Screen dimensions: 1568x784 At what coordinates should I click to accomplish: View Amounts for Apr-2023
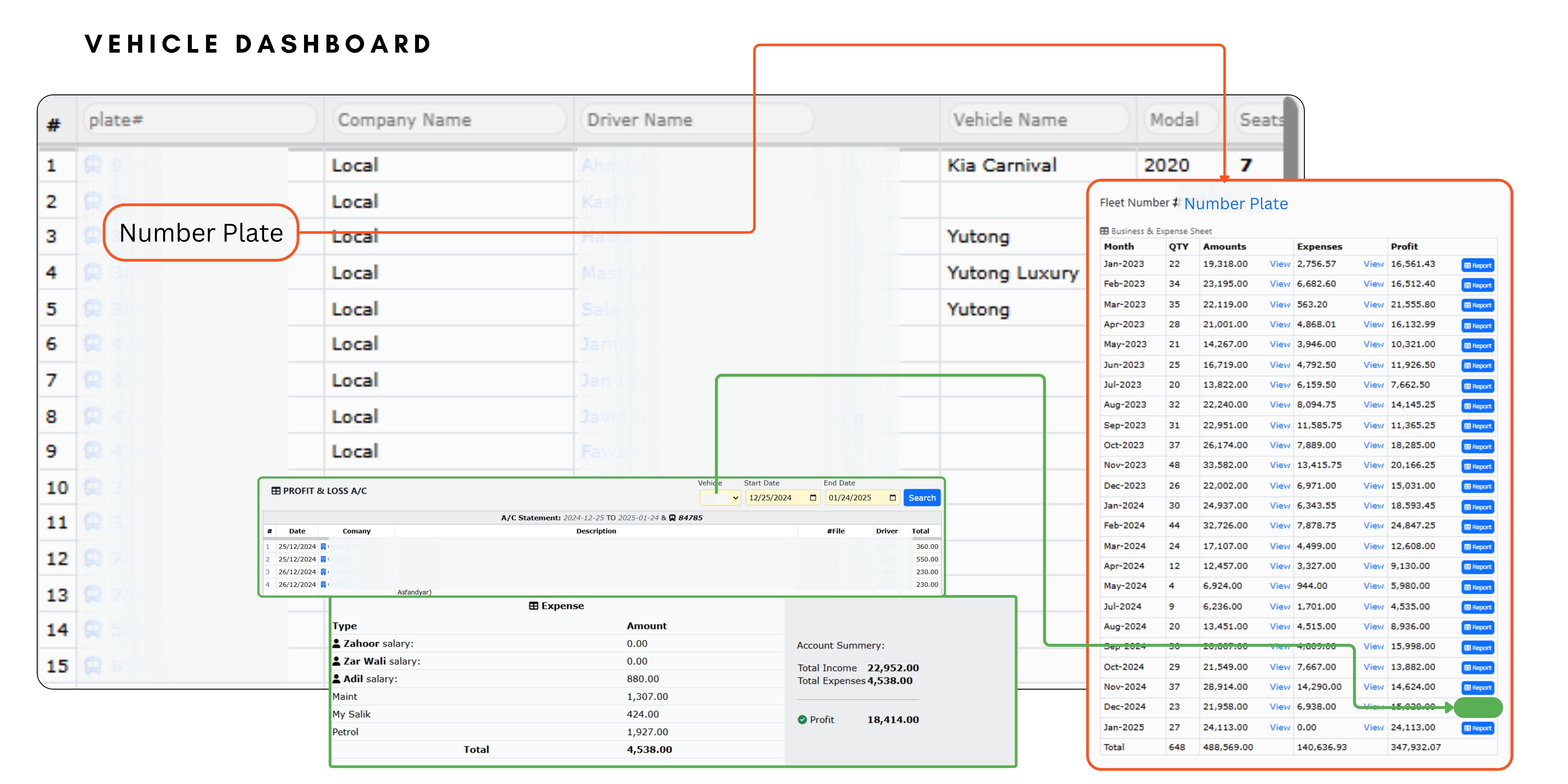tap(1279, 324)
